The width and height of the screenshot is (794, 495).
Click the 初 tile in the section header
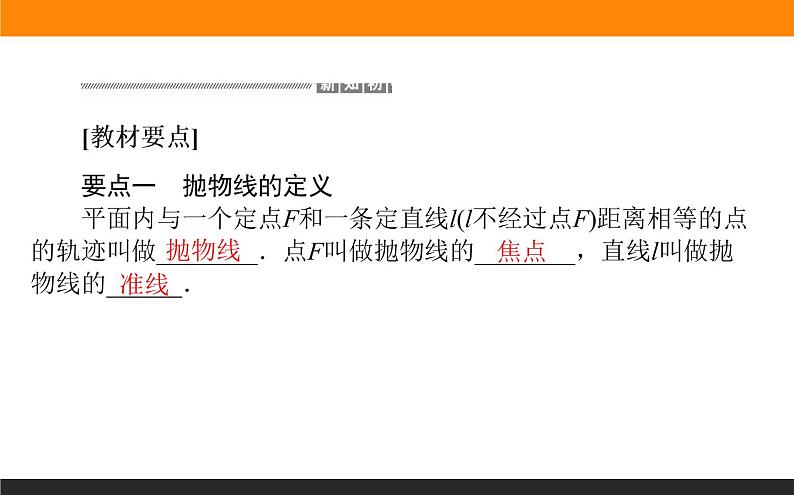coord(376,85)
